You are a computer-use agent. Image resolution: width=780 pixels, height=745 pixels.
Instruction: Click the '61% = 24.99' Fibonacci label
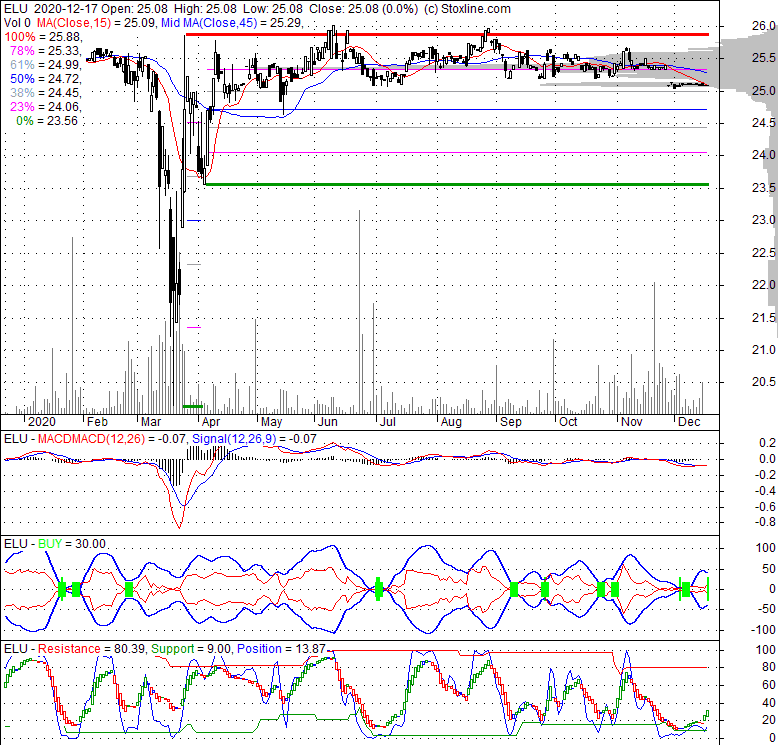click(x=46, y=65)
